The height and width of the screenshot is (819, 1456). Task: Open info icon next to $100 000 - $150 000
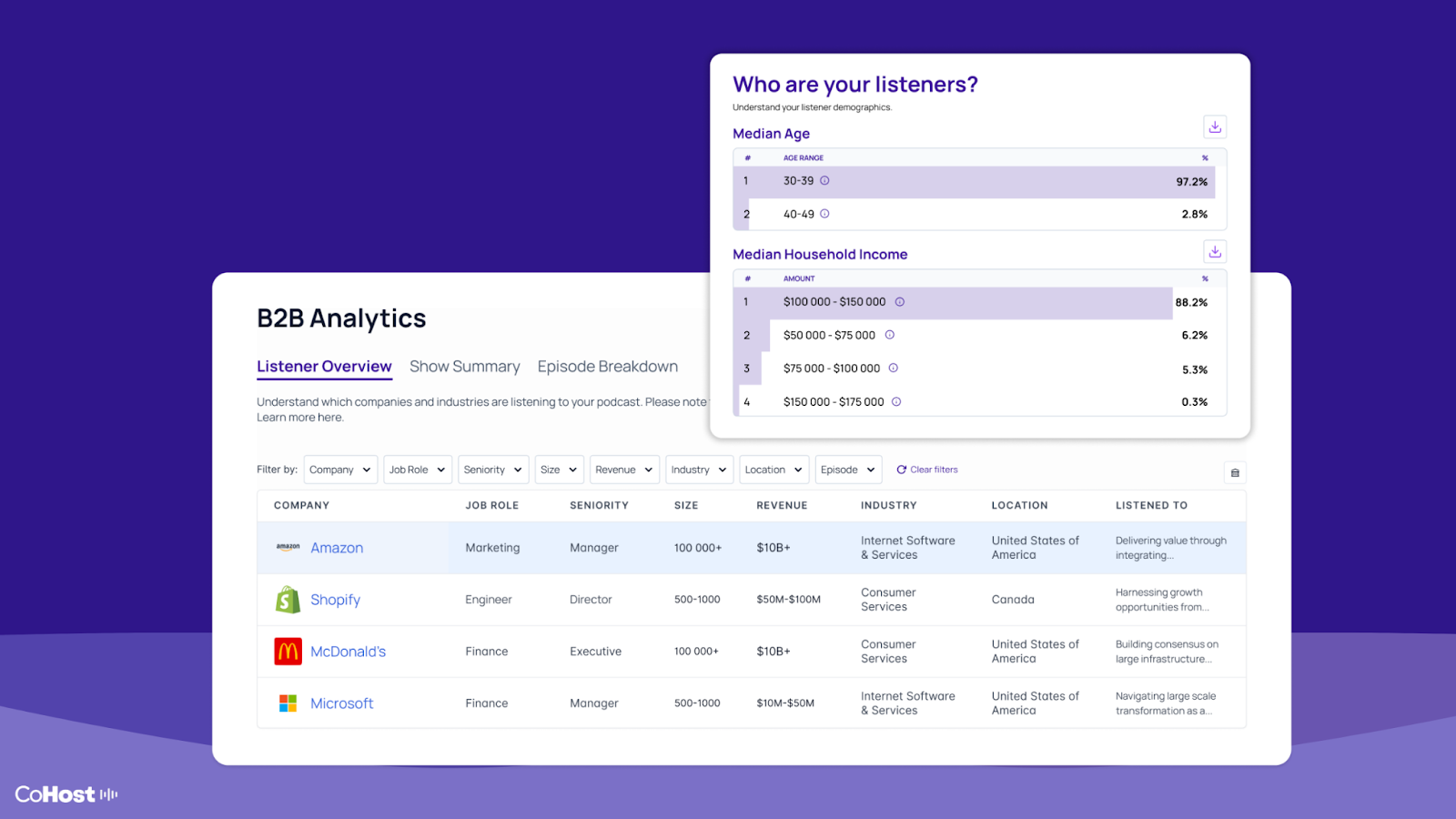click(900, 302)
